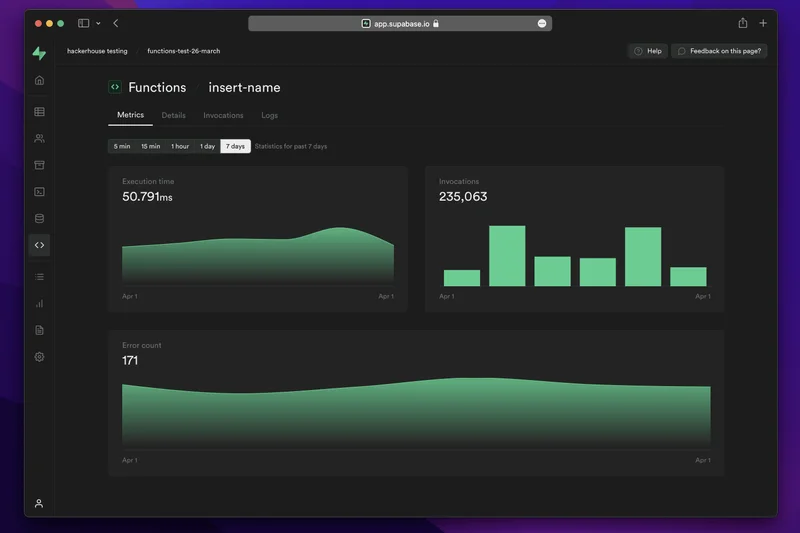Open the Database icon in sidebar
Viewport: 800px width, 533px height.
tap(39, 218)
